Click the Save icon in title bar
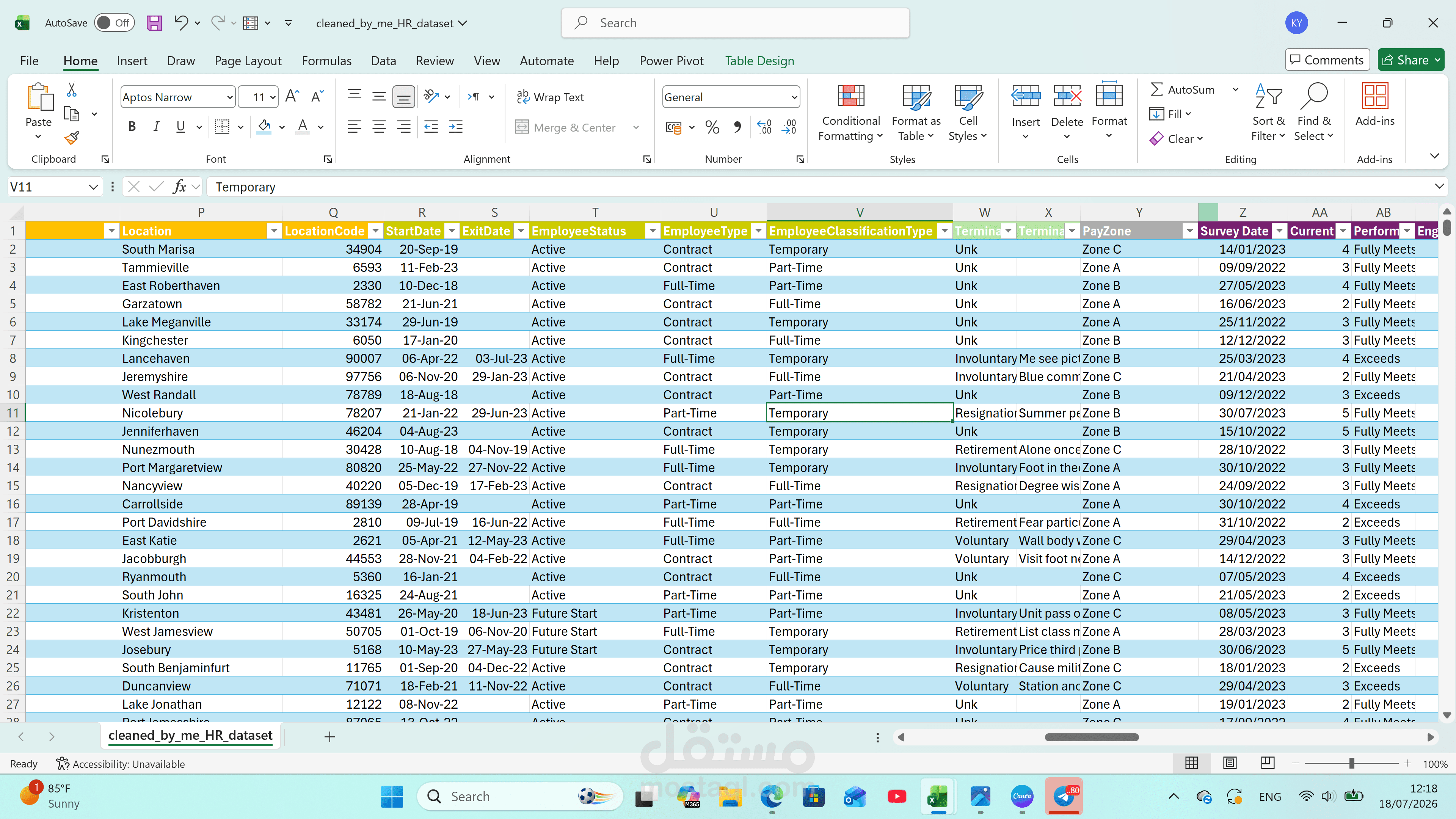This screenshot has width=1456, height=819. click(154, 23)
